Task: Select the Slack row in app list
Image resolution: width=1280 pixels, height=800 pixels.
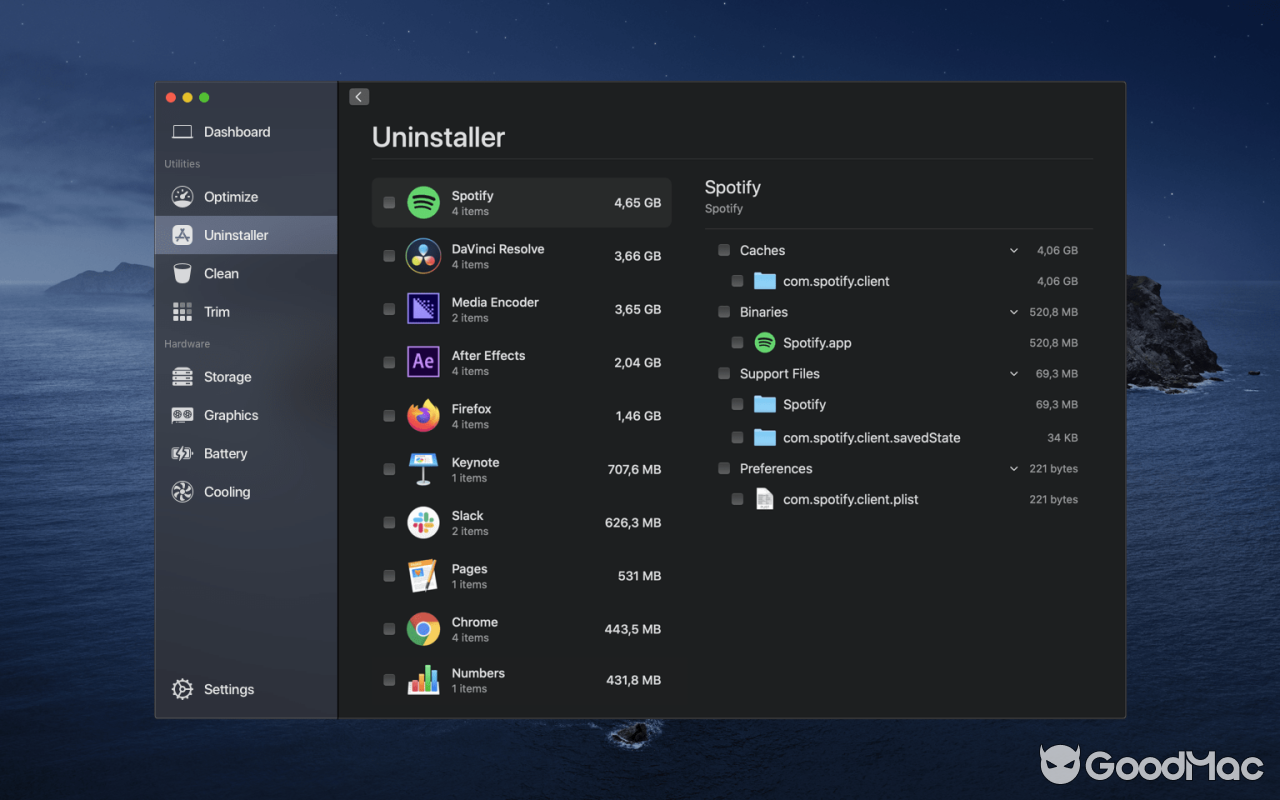Action: point(520,523)
